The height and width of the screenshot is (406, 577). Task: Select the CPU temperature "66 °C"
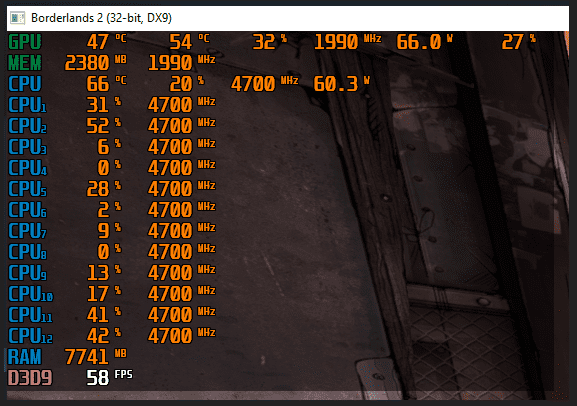[x=107, y=84]
